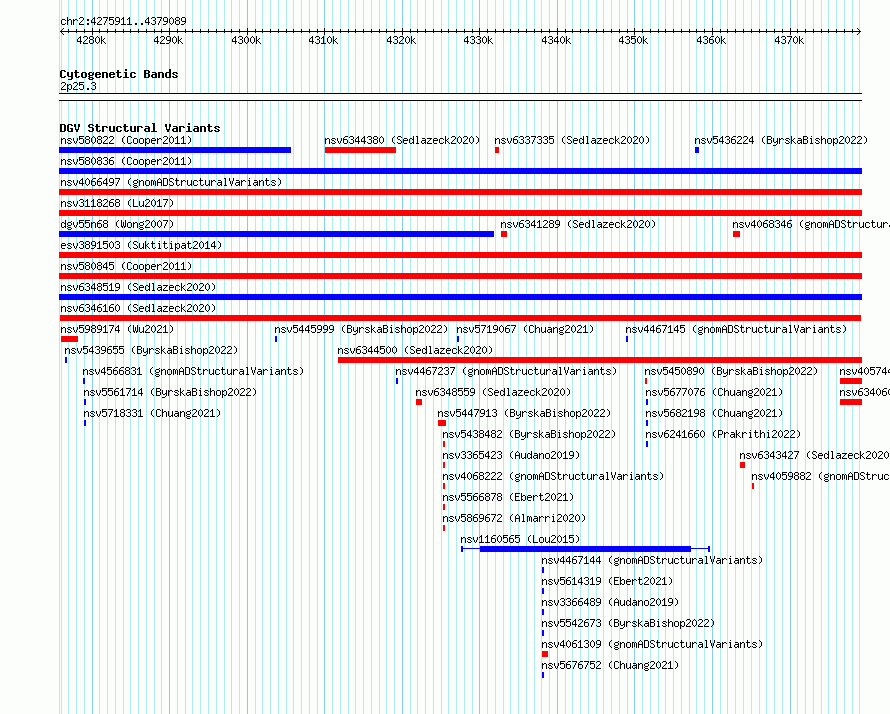Select nsv5676752 (Chuang2021) label
Screen dimensions: 890x714
click(610, 665)
